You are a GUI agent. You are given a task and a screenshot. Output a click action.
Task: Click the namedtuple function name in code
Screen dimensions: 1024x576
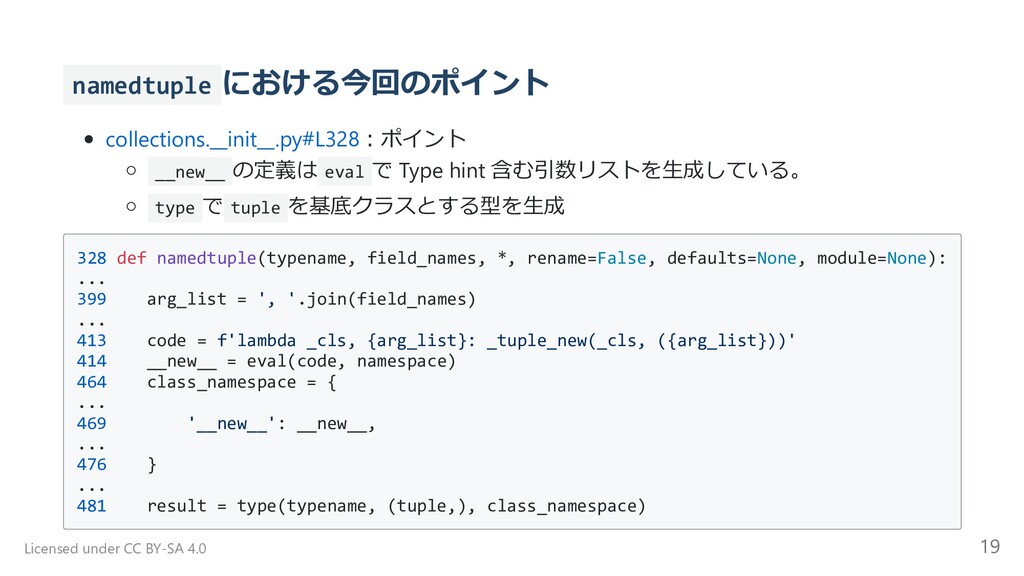pos(206,258)
